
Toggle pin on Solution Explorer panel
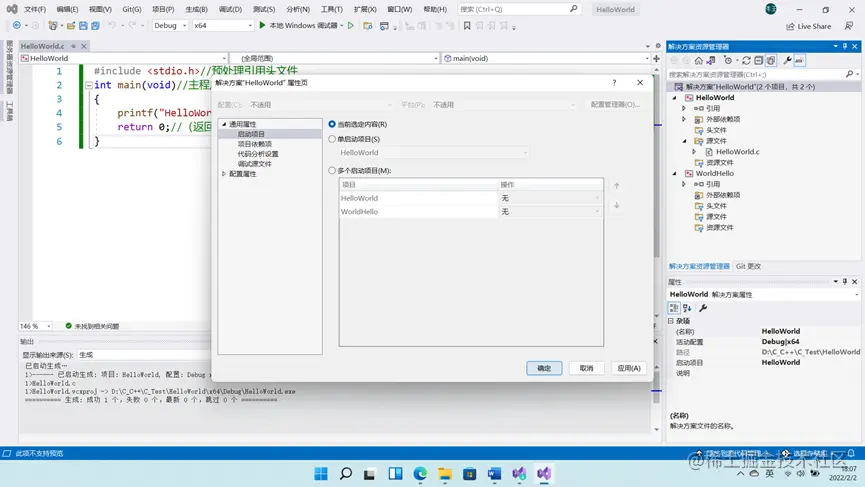pos(845,46)
